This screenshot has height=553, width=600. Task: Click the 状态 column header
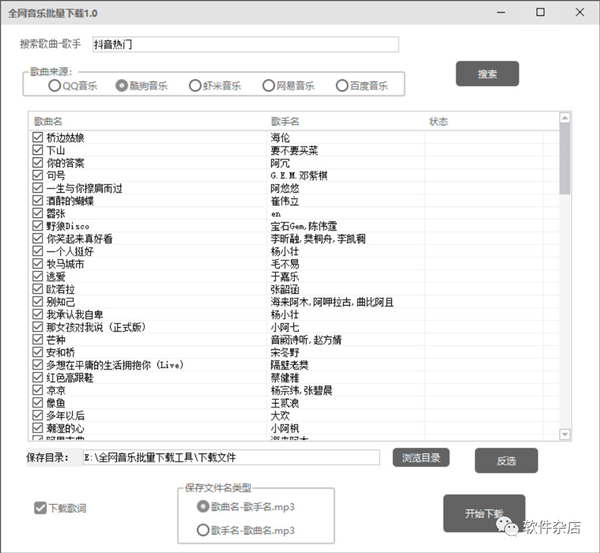click(439, 121)
